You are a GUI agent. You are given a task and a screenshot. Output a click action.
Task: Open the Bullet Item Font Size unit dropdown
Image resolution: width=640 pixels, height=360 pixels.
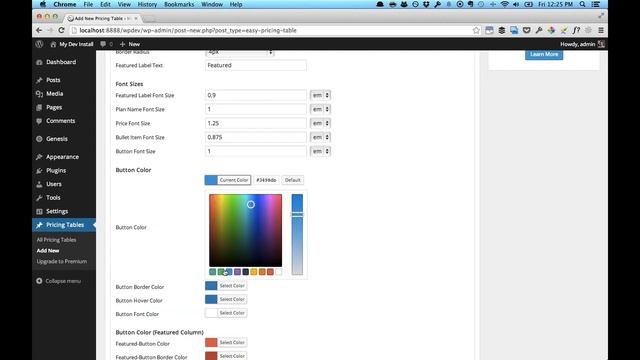click(x=320, y=137)
